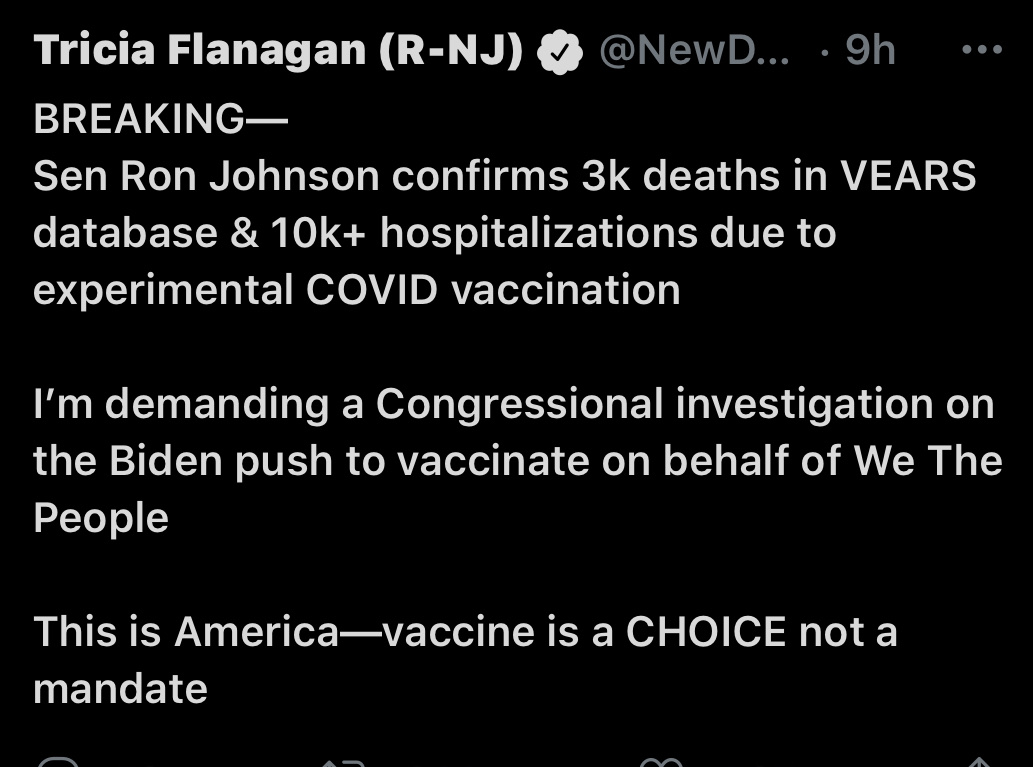Open Tricia Flanagan (R-NJ) profile name

click(278, 50)
